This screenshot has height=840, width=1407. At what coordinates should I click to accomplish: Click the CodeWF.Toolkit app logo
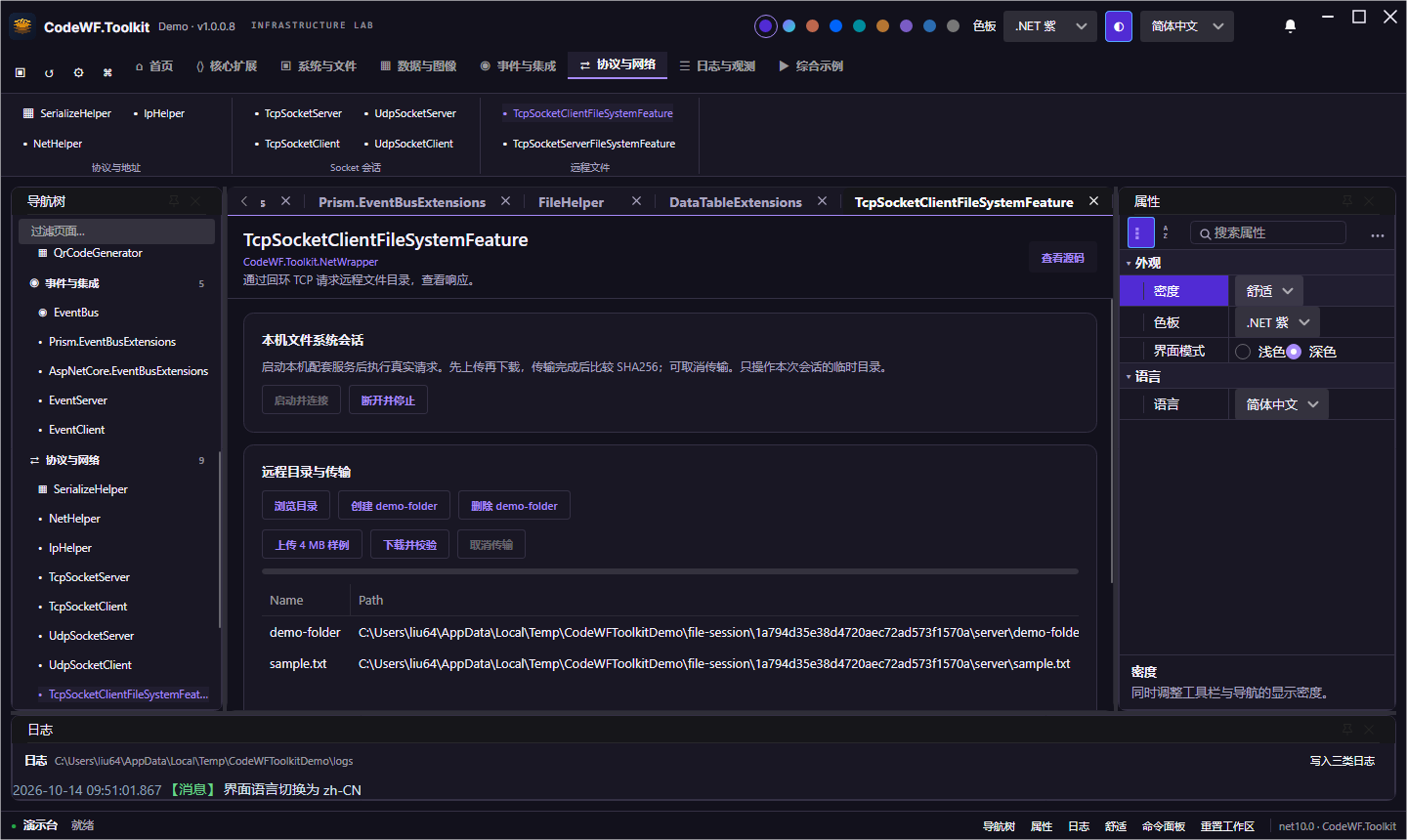point(22,26)
